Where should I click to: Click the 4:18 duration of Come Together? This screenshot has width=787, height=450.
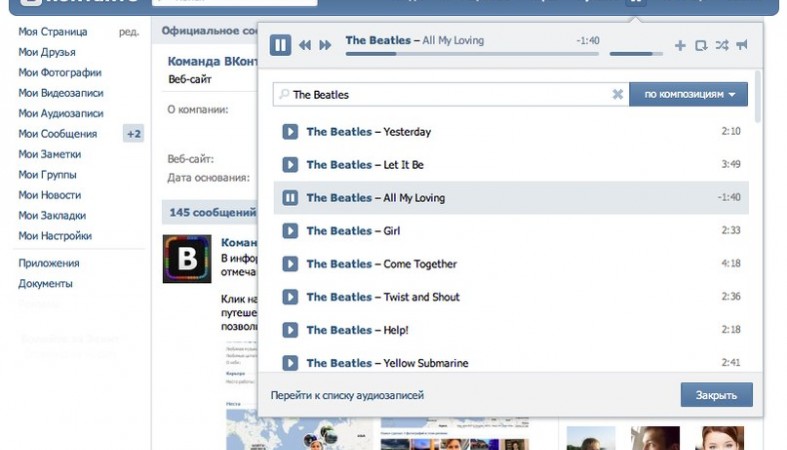[x=731, y=263]
